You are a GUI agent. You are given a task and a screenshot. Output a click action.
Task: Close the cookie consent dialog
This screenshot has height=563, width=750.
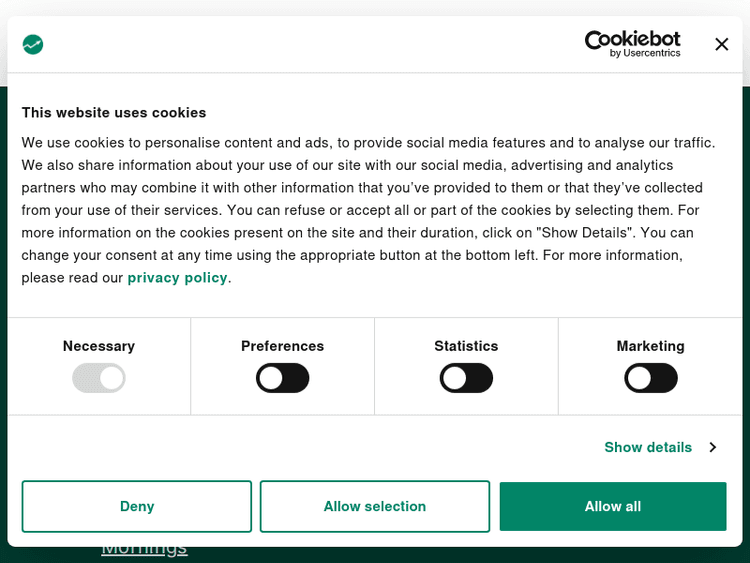pos(721,44)
